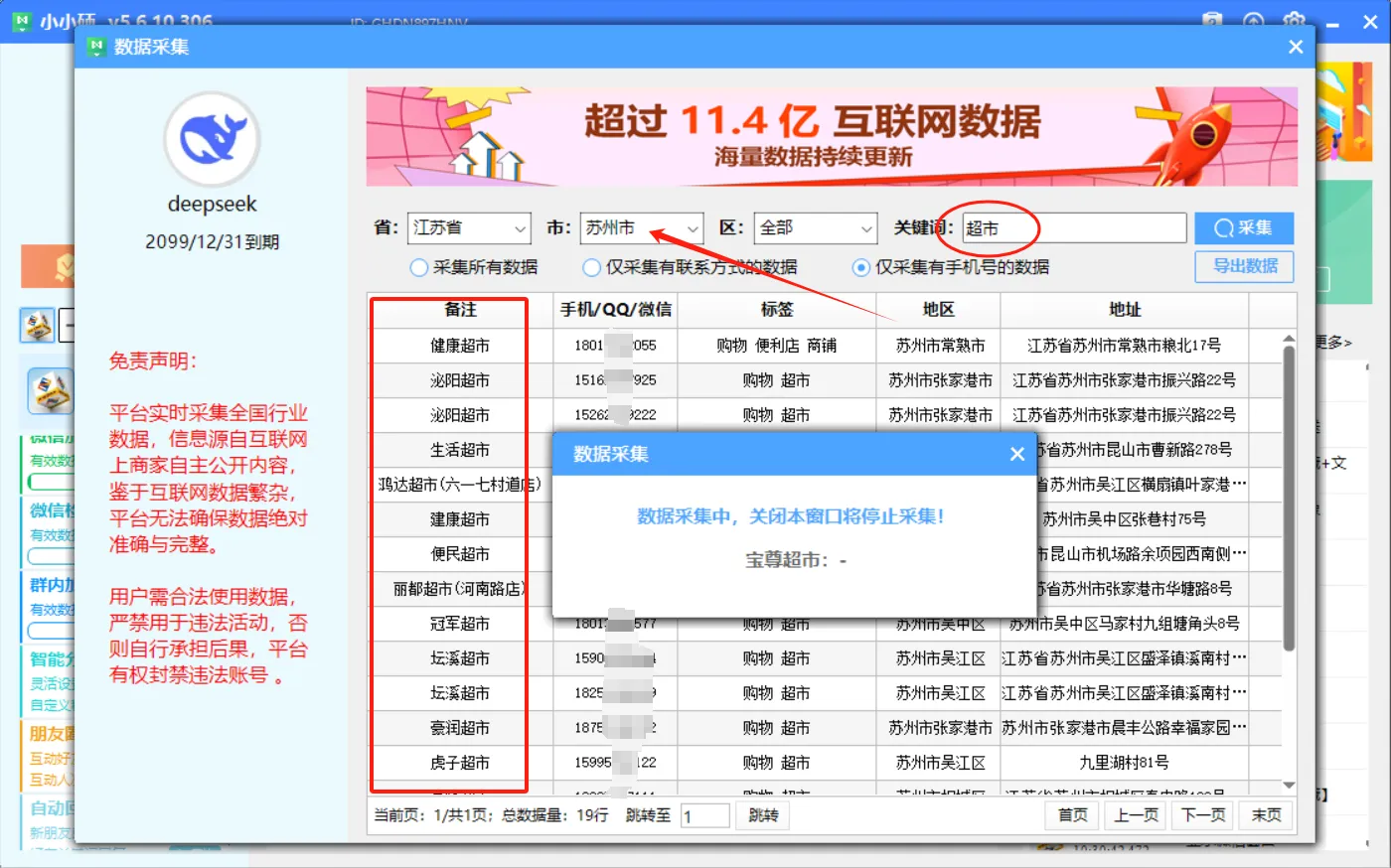Click the top dice icon in the left panel
The height and width of the screenshot is (868, 1391).
(x=38, y=327)
